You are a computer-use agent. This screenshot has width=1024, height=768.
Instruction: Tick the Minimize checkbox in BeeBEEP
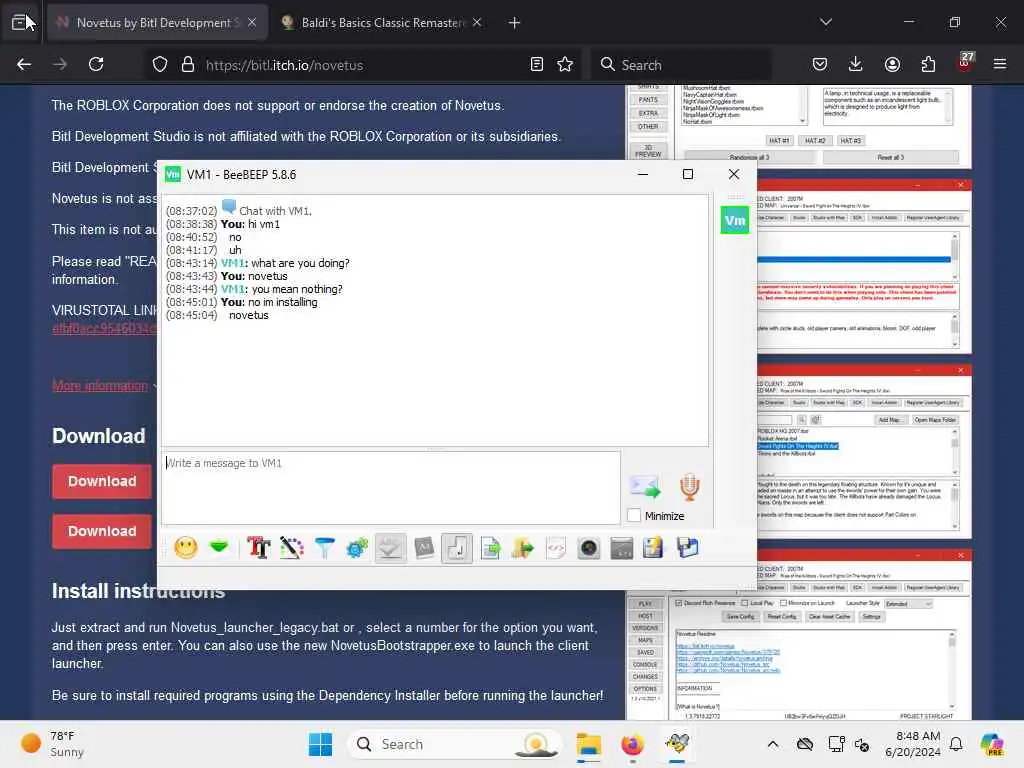pyautogui.click(x=633, y=515)
